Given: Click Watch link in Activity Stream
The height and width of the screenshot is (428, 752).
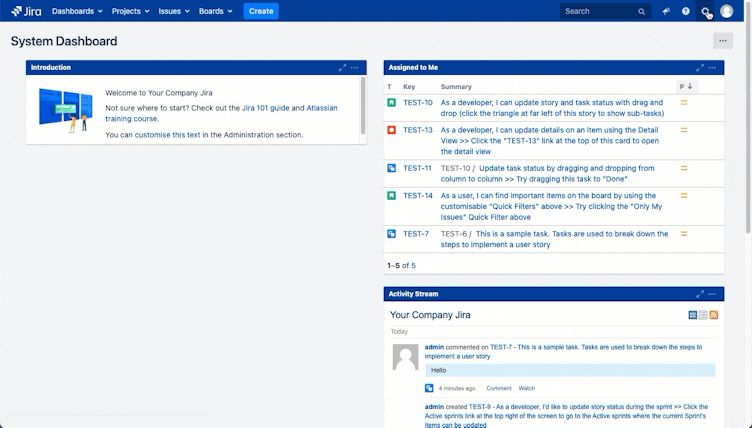Looking at the screenshot, I should 527,388.
